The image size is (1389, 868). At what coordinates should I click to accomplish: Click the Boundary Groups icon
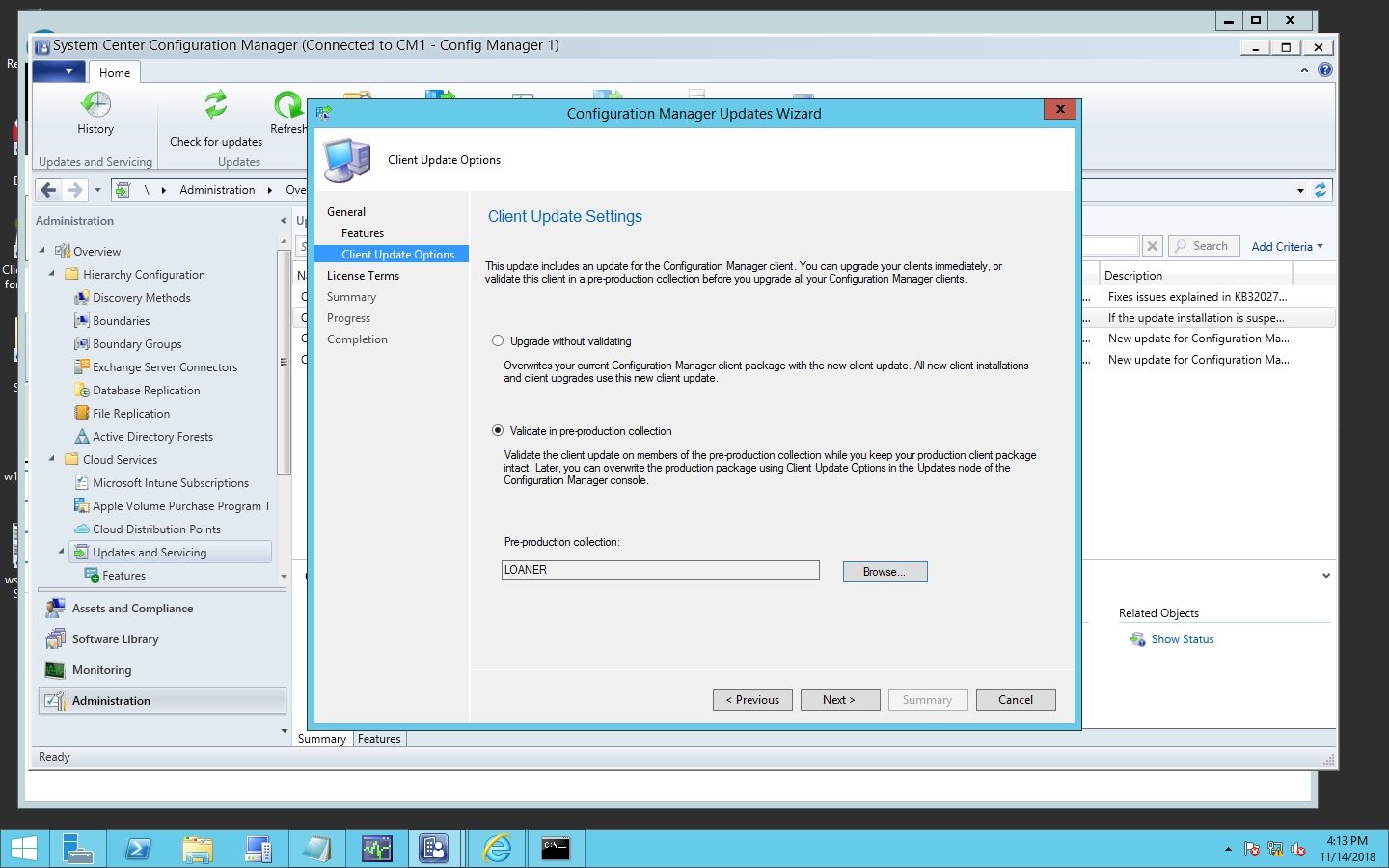(82, 344)
